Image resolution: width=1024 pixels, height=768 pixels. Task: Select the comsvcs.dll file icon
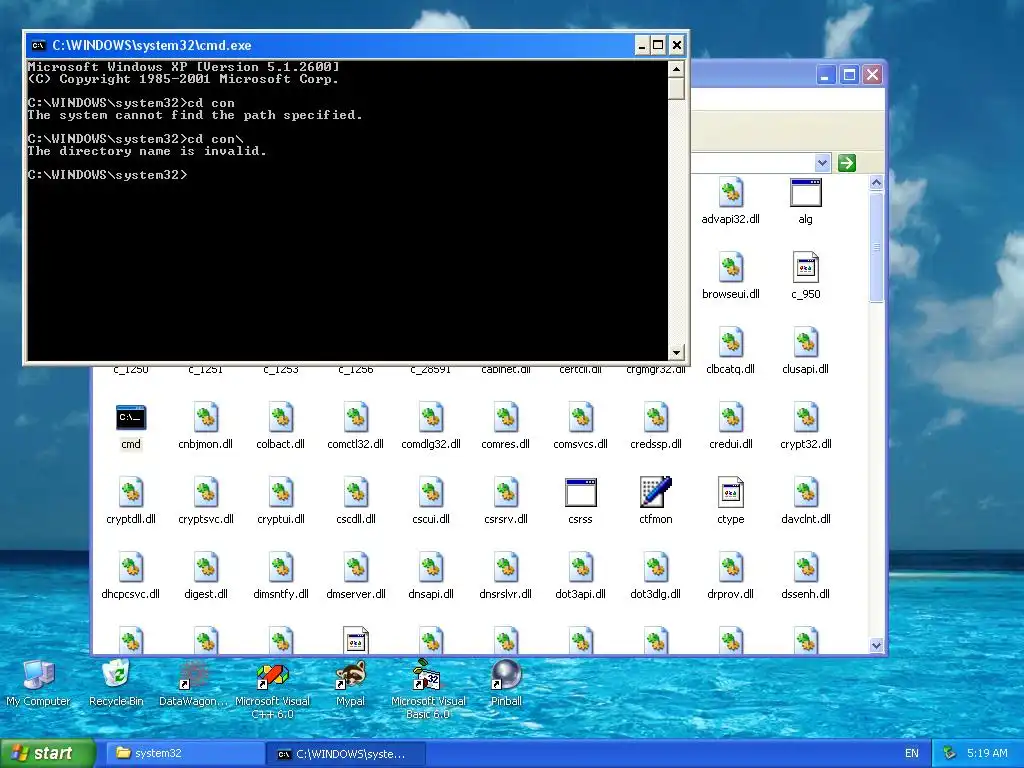point(581,418)
